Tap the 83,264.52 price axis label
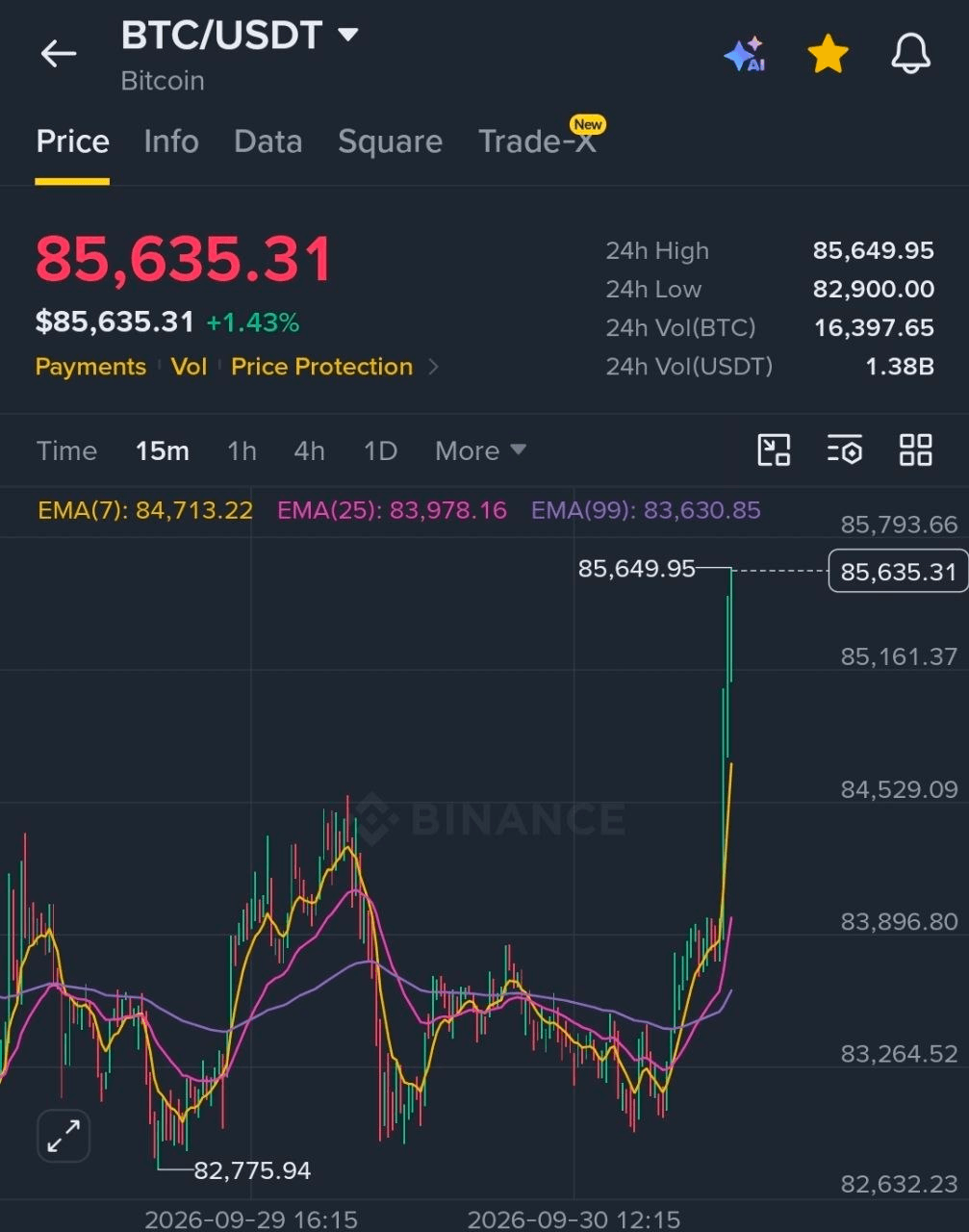The image size is (969, 1232). (x=899, y=1054)
